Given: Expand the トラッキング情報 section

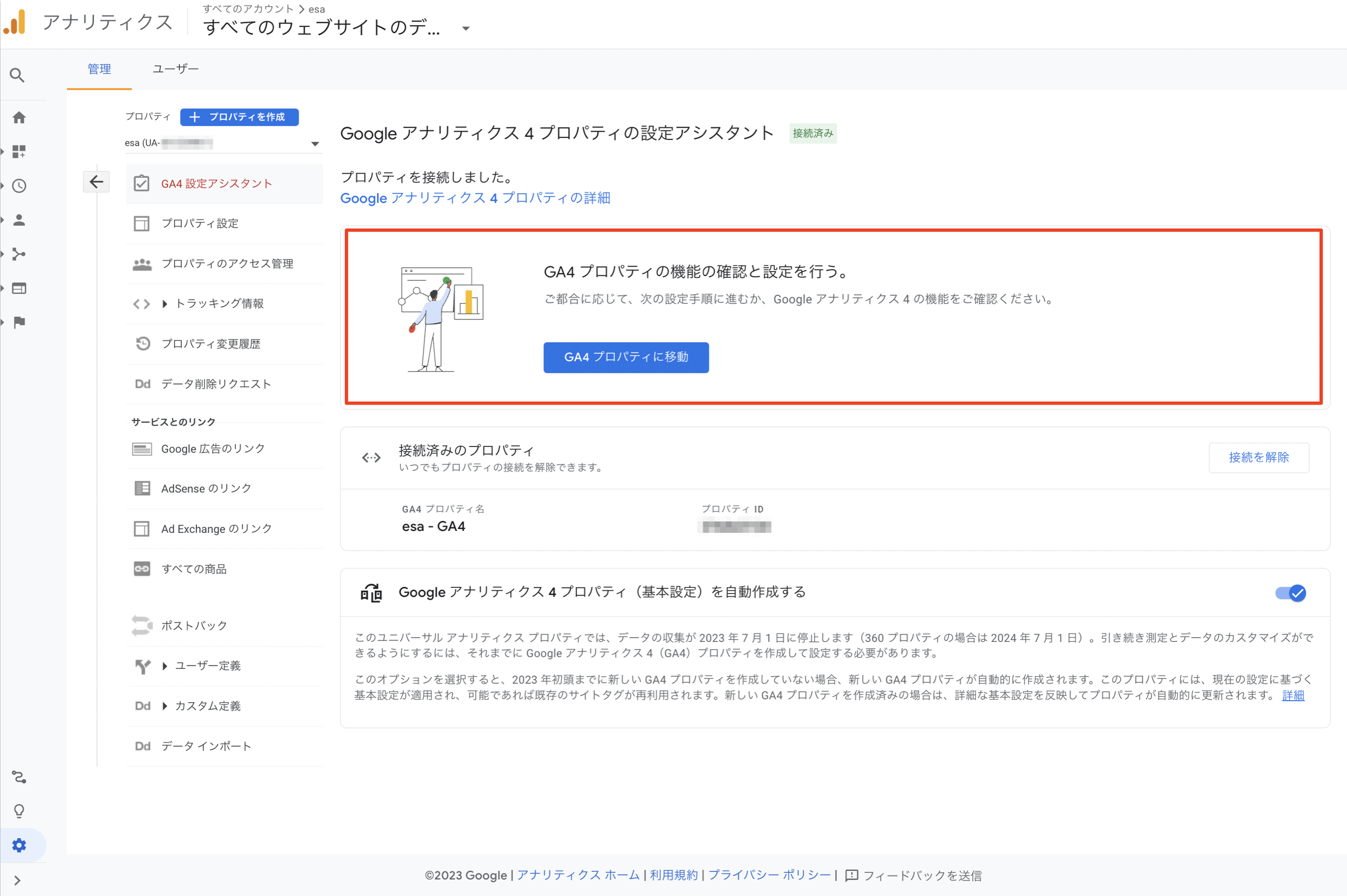Looking at the screenshot, I should pyautogui.click(x=165, y=304).
